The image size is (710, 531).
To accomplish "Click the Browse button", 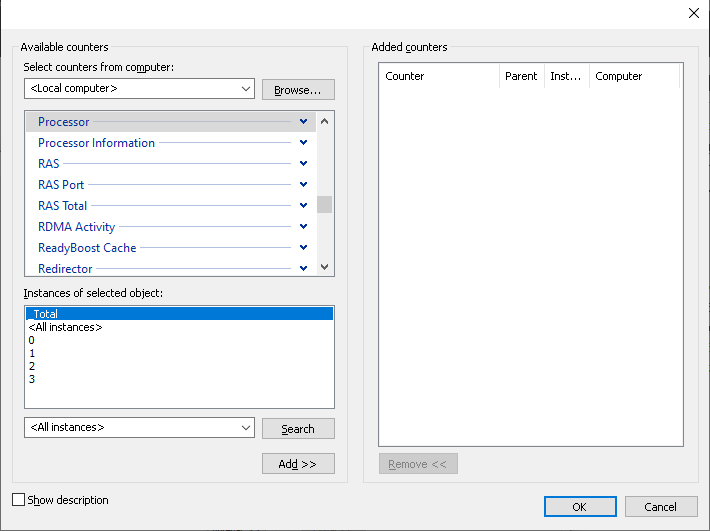I will pos(298,90).
